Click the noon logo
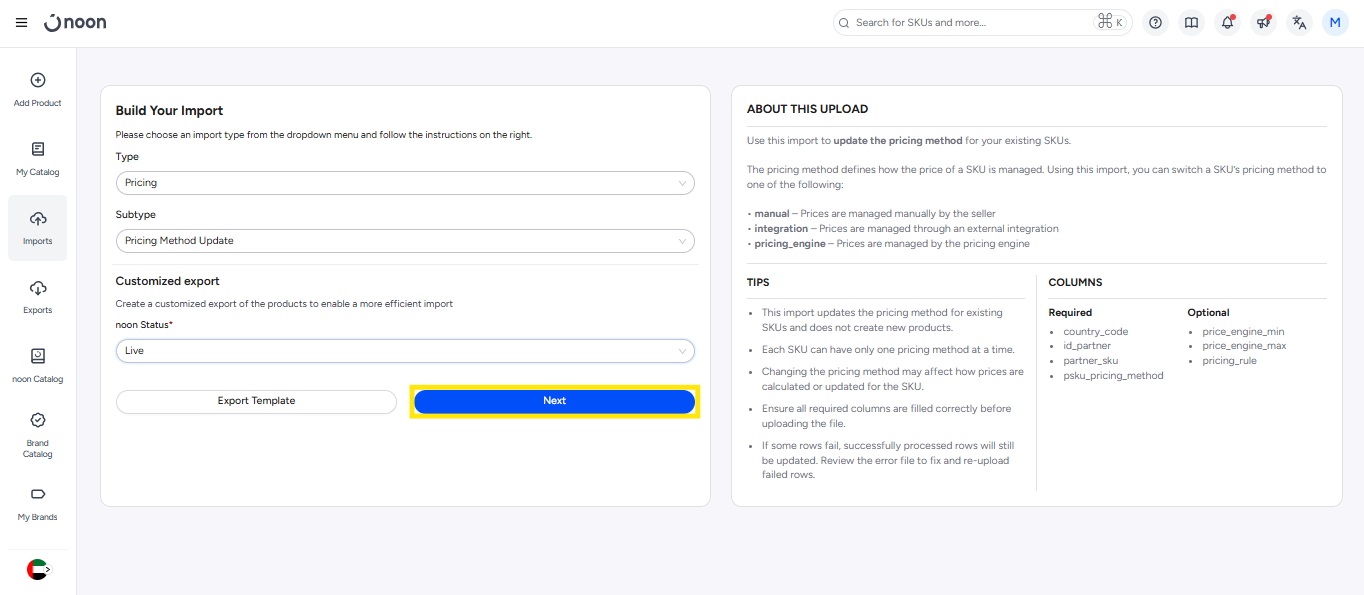Image resolution: width=1364 pixels, height=595 pixels. (x=76, y=22)
